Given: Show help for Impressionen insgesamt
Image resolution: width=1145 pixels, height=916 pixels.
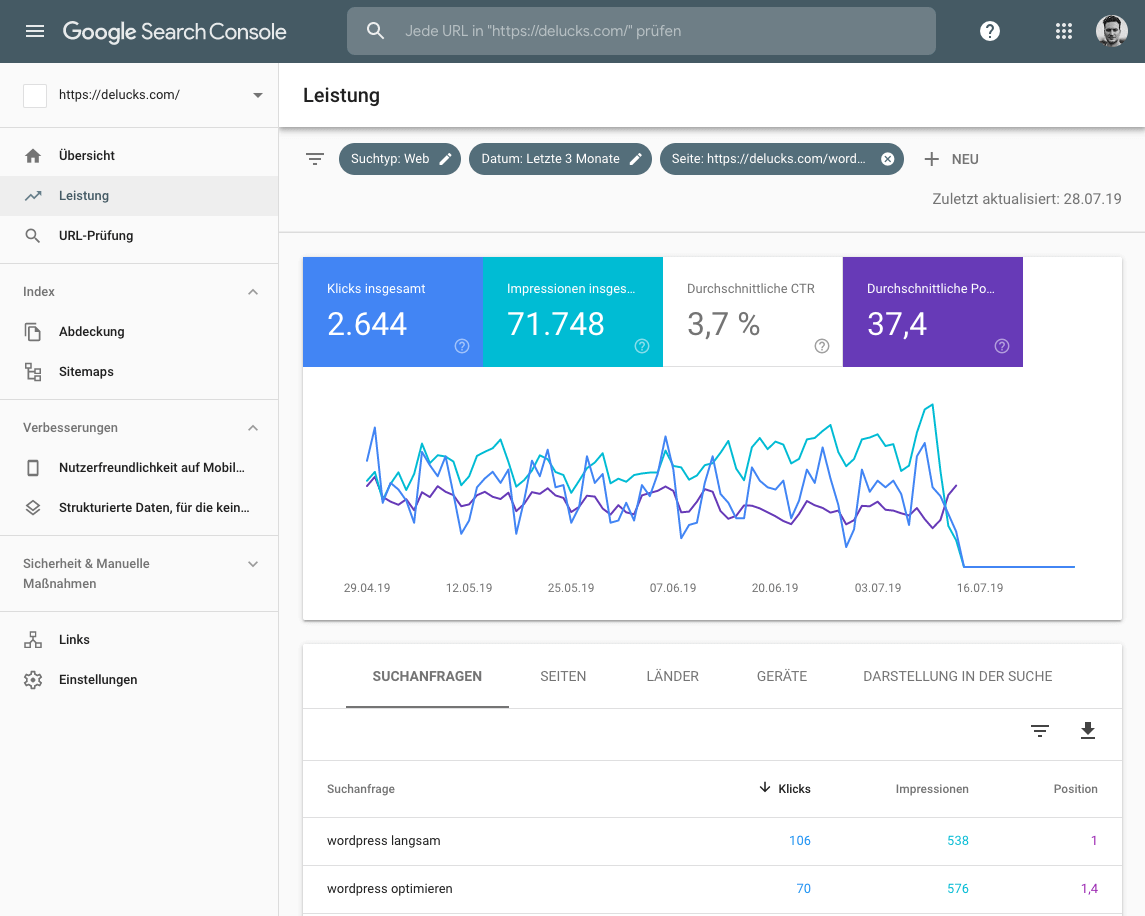Looking at the screenshot, I should click(x=642, y=346).
